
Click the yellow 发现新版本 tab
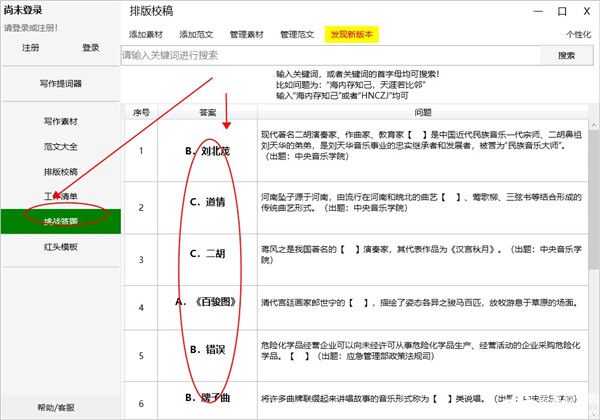(x=350, y=34)
